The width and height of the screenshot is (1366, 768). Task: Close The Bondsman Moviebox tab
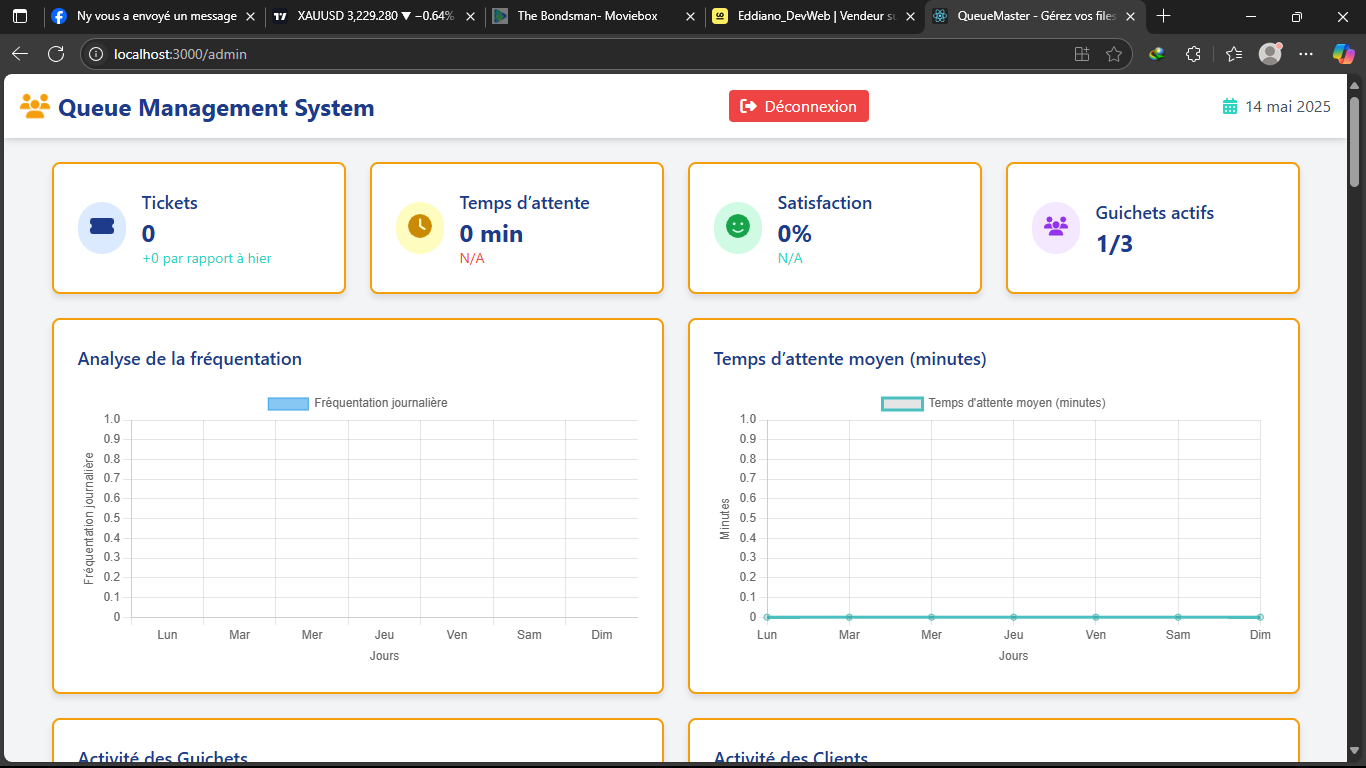point(690,16)
